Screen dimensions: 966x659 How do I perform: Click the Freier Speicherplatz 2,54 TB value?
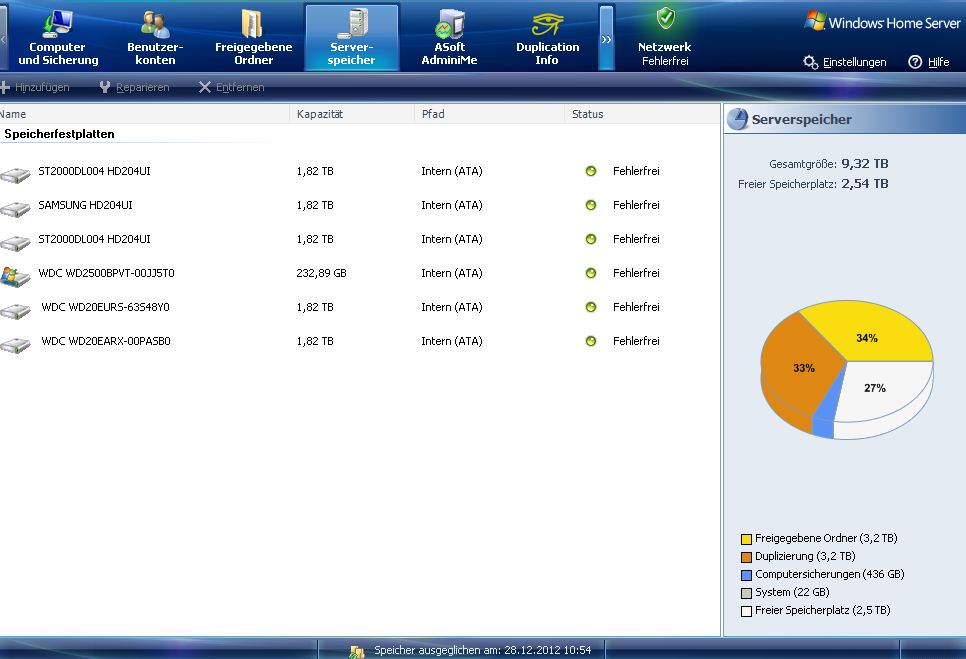pos(864,184)
